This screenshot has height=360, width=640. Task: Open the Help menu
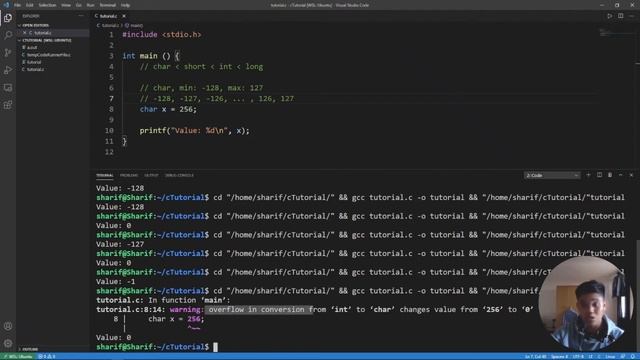[125, 5]
